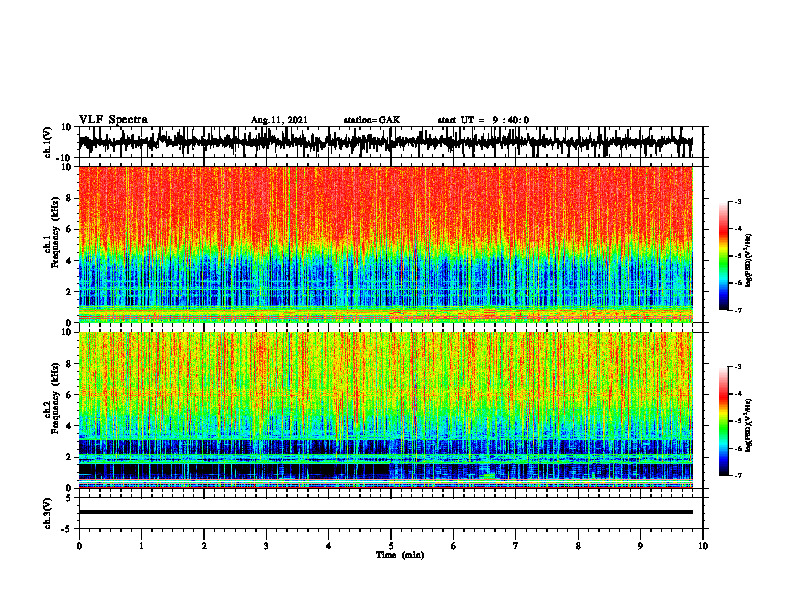Click the time axis tick label "6"
This screenshot has height=612, width=792.
coord(454,546)
